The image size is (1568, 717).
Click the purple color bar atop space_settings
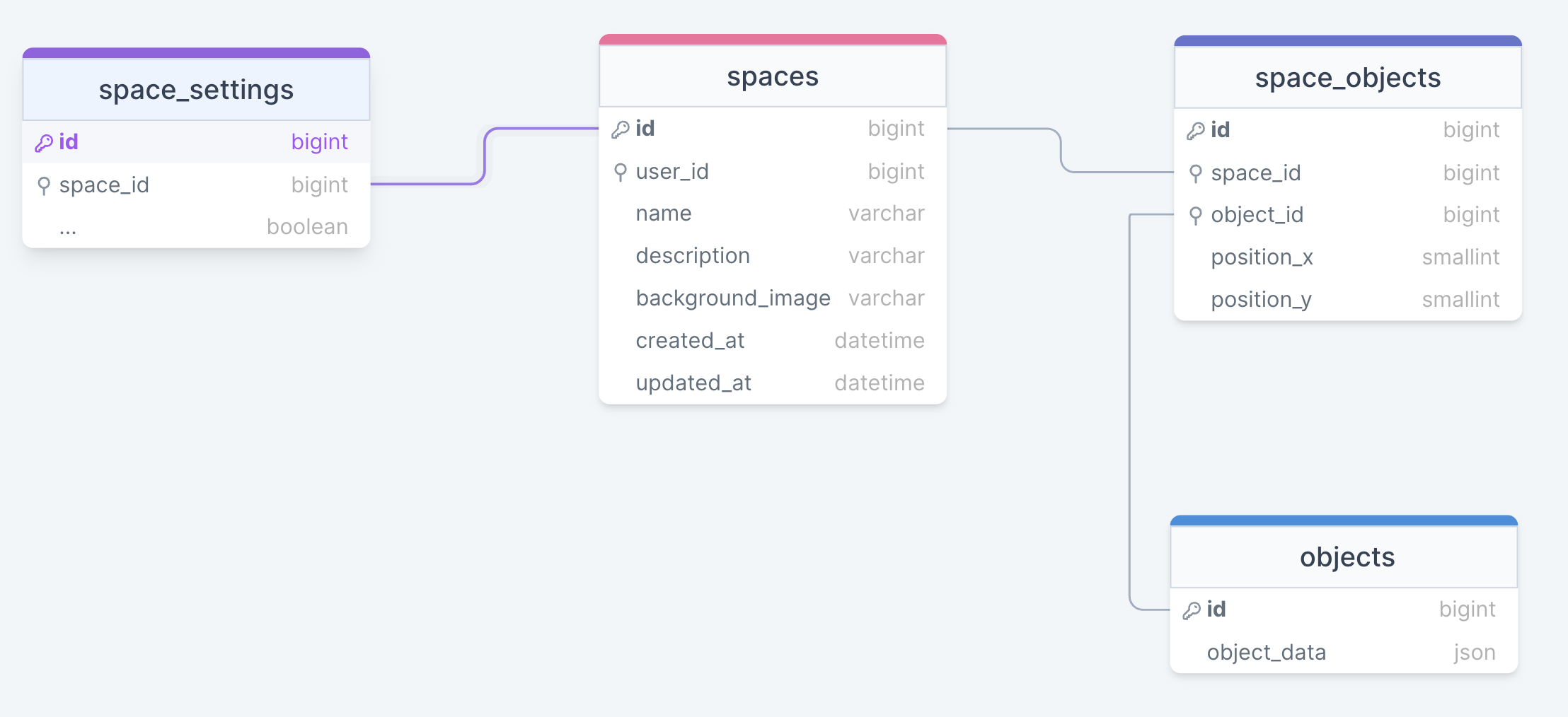click(x=196, y=53)
